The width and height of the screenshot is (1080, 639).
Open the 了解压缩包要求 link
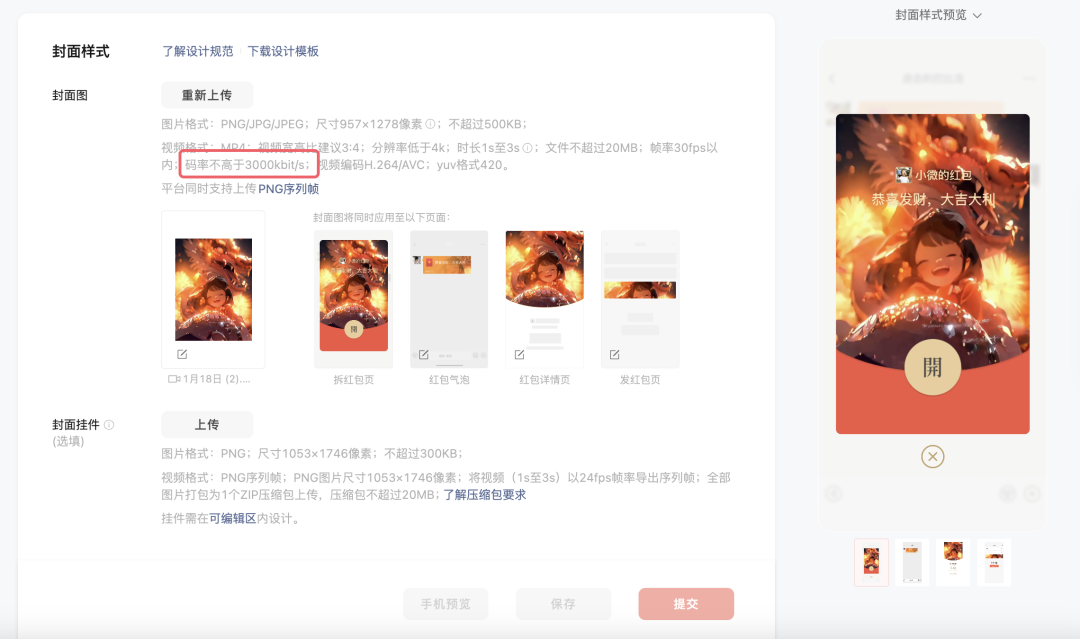point(485,494)
